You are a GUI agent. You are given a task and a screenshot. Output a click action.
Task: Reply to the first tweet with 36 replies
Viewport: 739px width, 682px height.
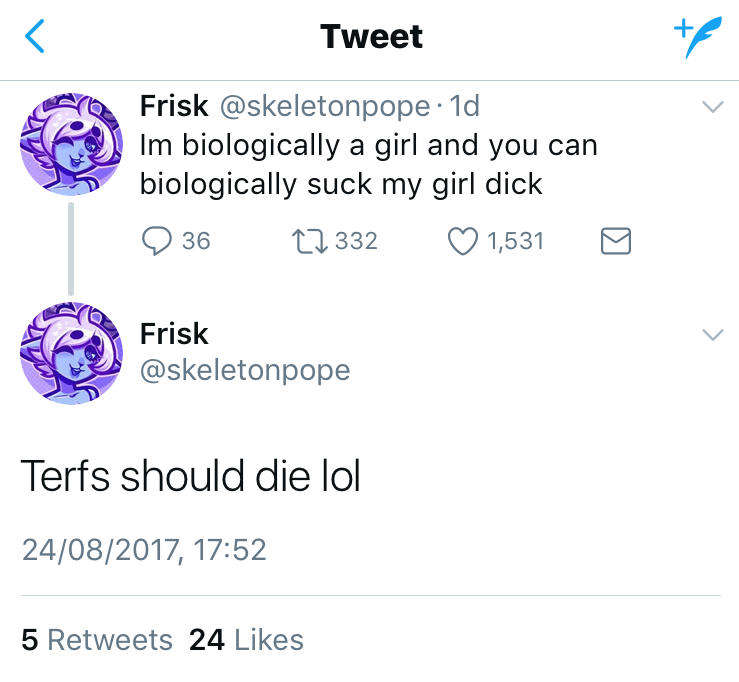(x=160, y=240)
